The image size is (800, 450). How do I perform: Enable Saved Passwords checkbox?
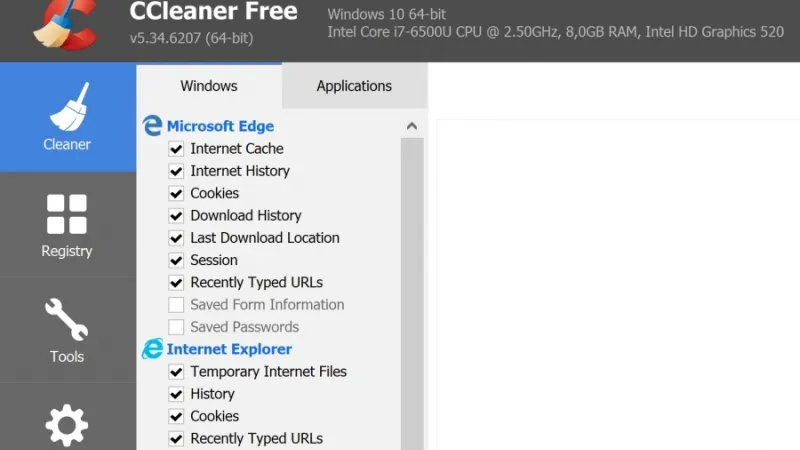click(176, 327)
